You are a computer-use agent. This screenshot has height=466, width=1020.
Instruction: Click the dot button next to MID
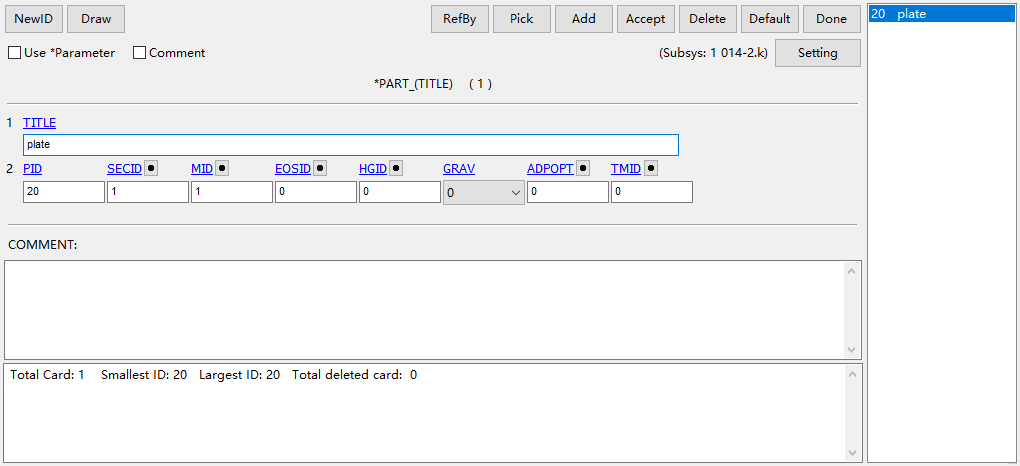click(222, 168)
